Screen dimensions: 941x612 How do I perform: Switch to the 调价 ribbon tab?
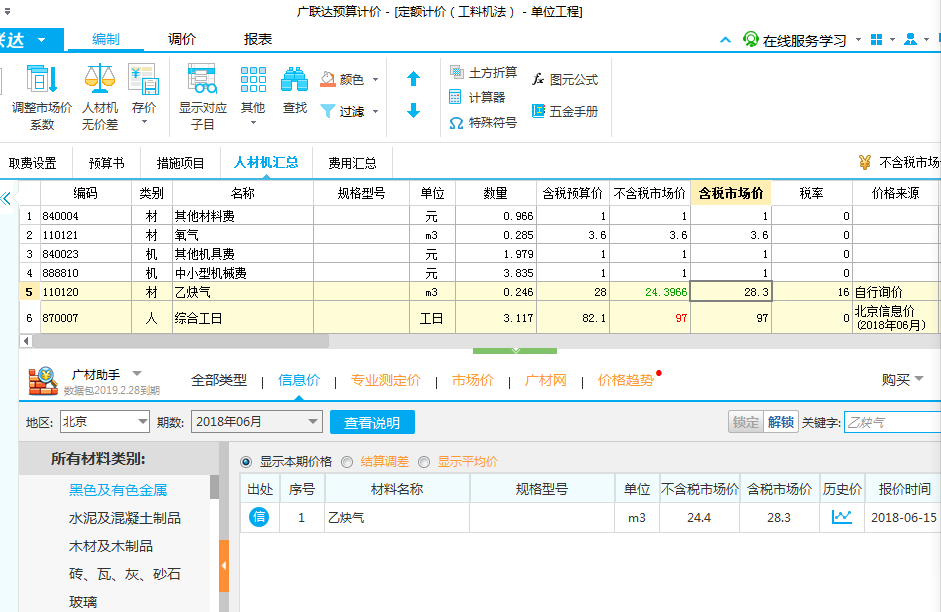tap(182, 39)
